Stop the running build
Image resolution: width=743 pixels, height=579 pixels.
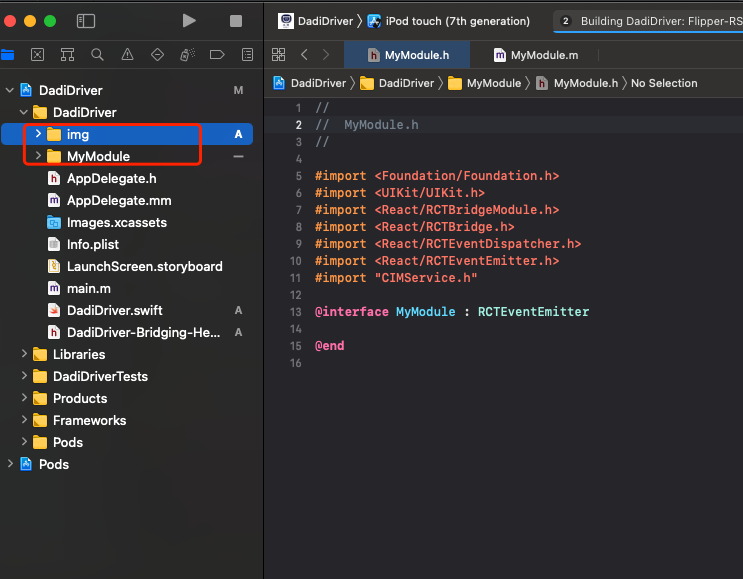pyautogui.click(x=236, y=21)
